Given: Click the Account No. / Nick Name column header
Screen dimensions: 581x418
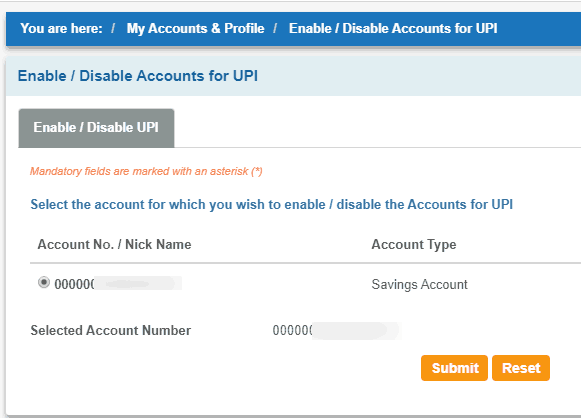Looking at the screenshot, I should tap(114, 245).
